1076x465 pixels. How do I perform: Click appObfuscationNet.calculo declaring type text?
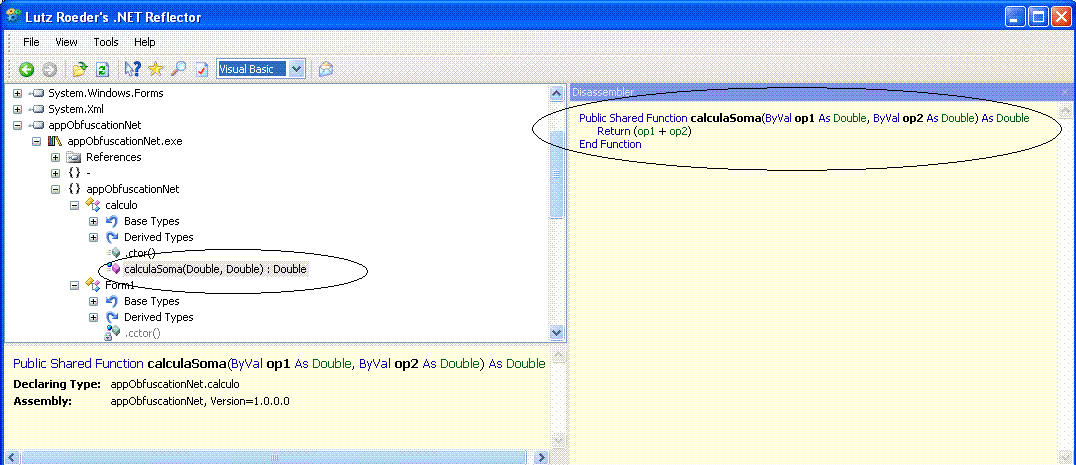point(175,384)
